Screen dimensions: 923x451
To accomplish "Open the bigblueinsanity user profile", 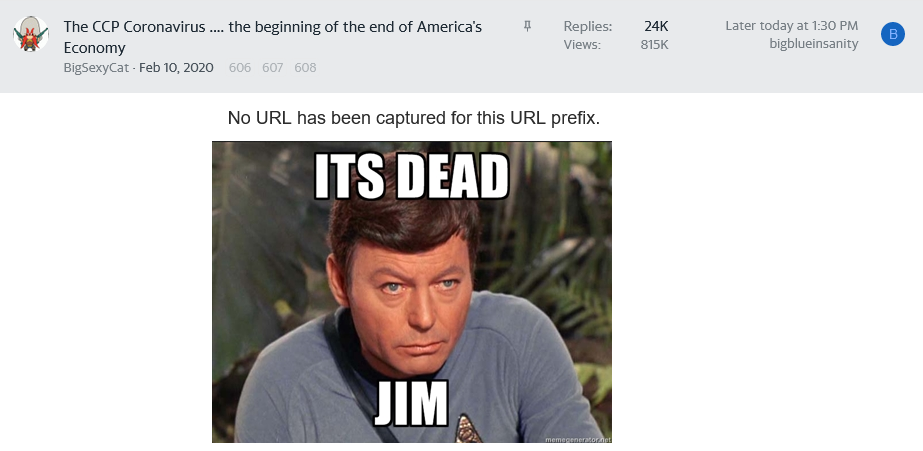I will (814, 44).
